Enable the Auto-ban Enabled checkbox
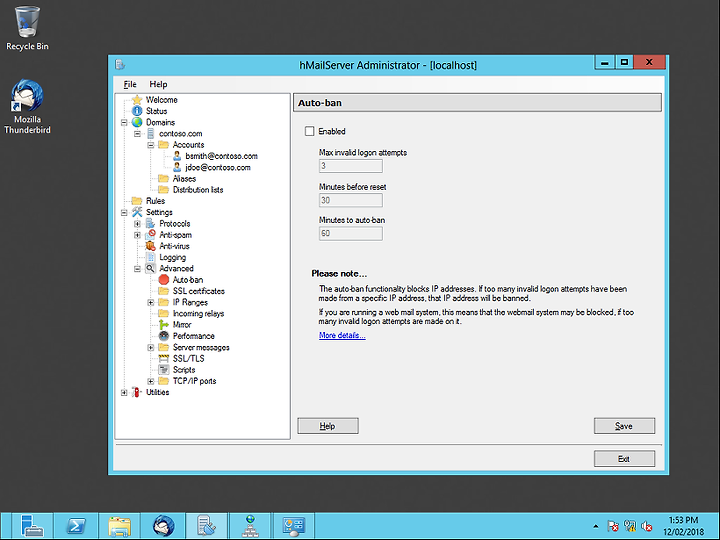Image resolution: width=720 pixels, height=540 pixels. [x=309, y=131]
